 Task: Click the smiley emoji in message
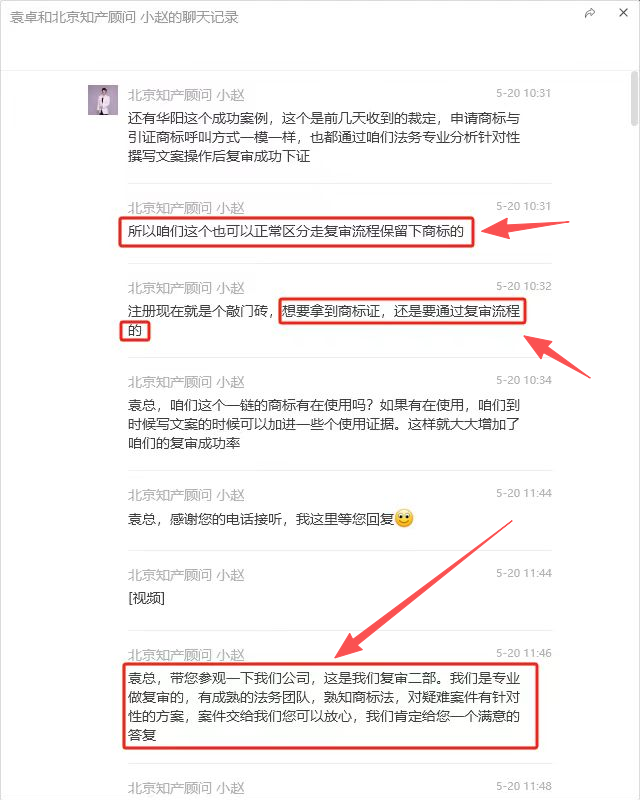coord(404,518)
